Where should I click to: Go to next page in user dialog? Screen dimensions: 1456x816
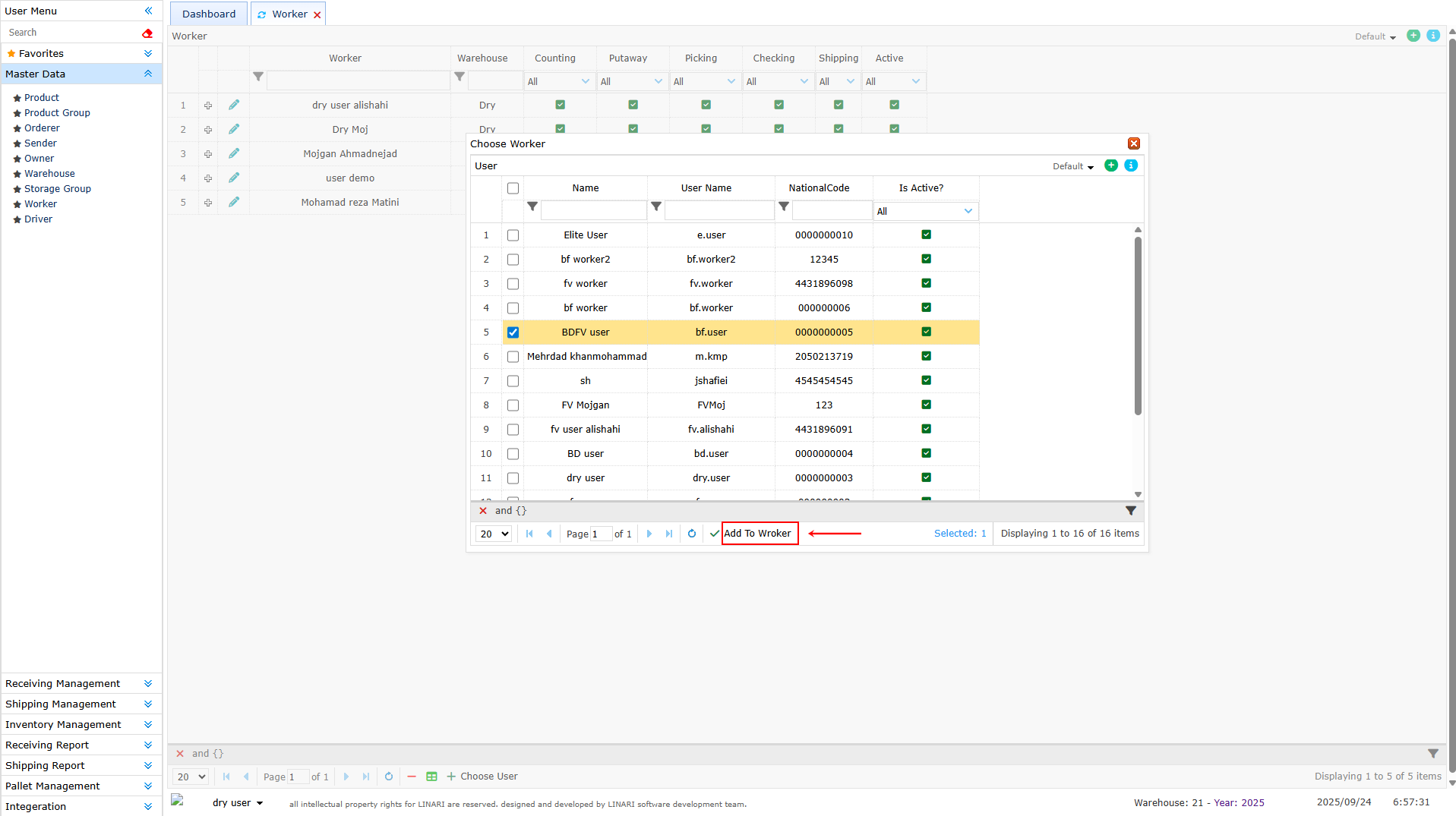(x=649, y=534)
